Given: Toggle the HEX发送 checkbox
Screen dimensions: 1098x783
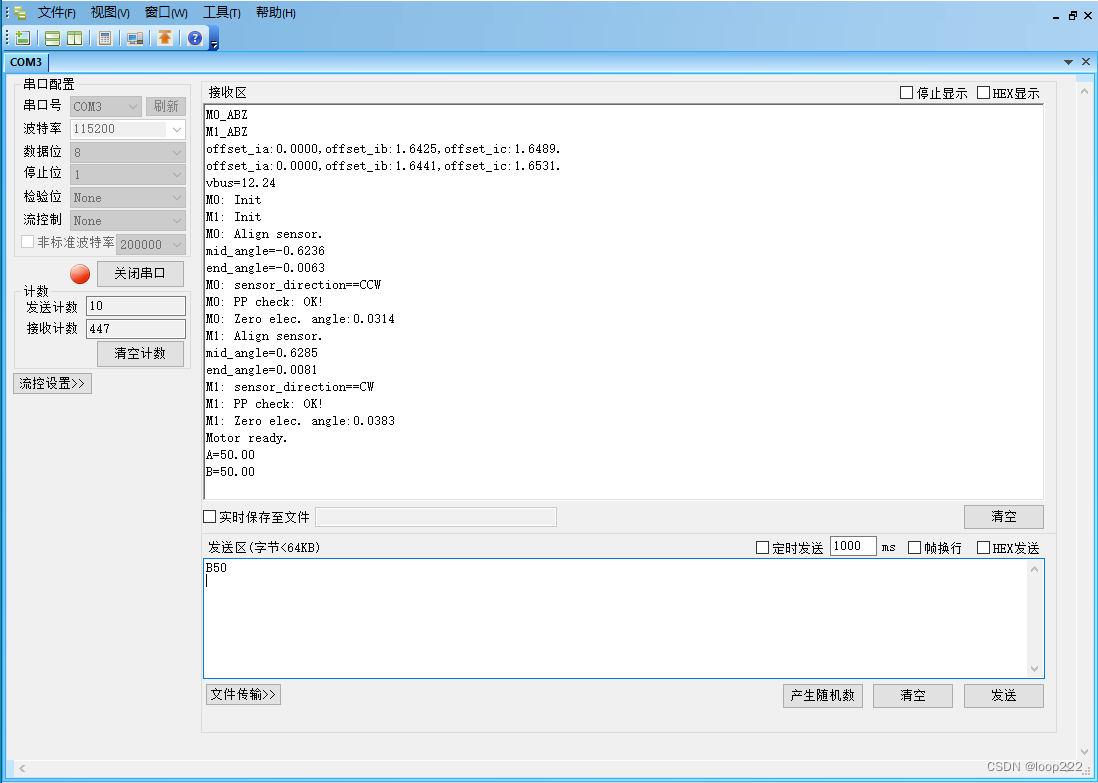Looking at the screenshot, I should point(983,548).
